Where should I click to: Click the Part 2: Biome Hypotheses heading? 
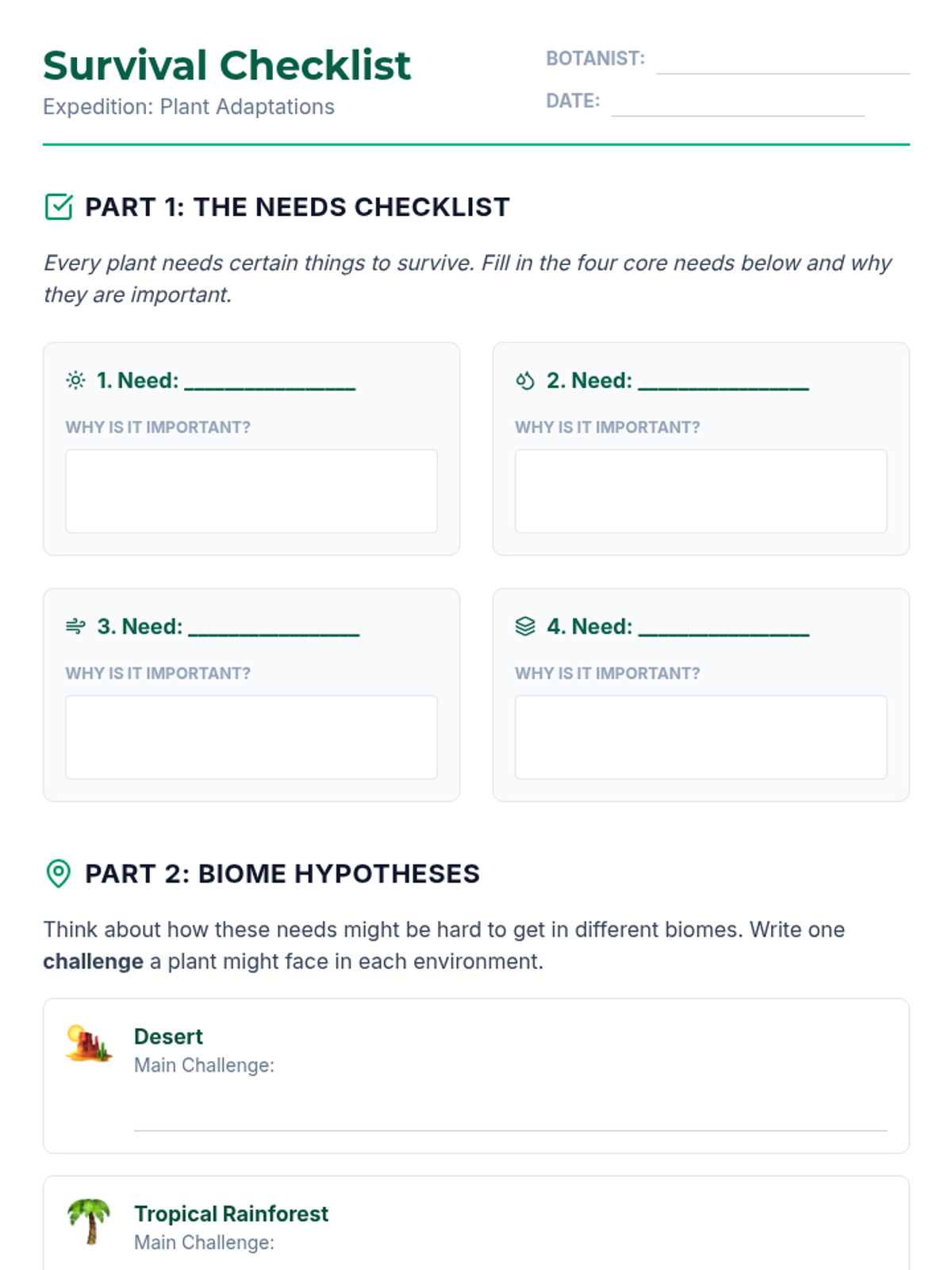click(x=282, y=874)
